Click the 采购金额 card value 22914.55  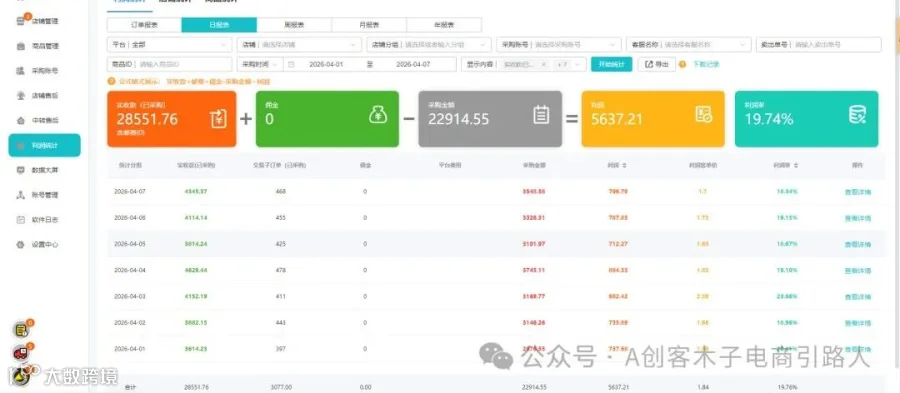459,119
